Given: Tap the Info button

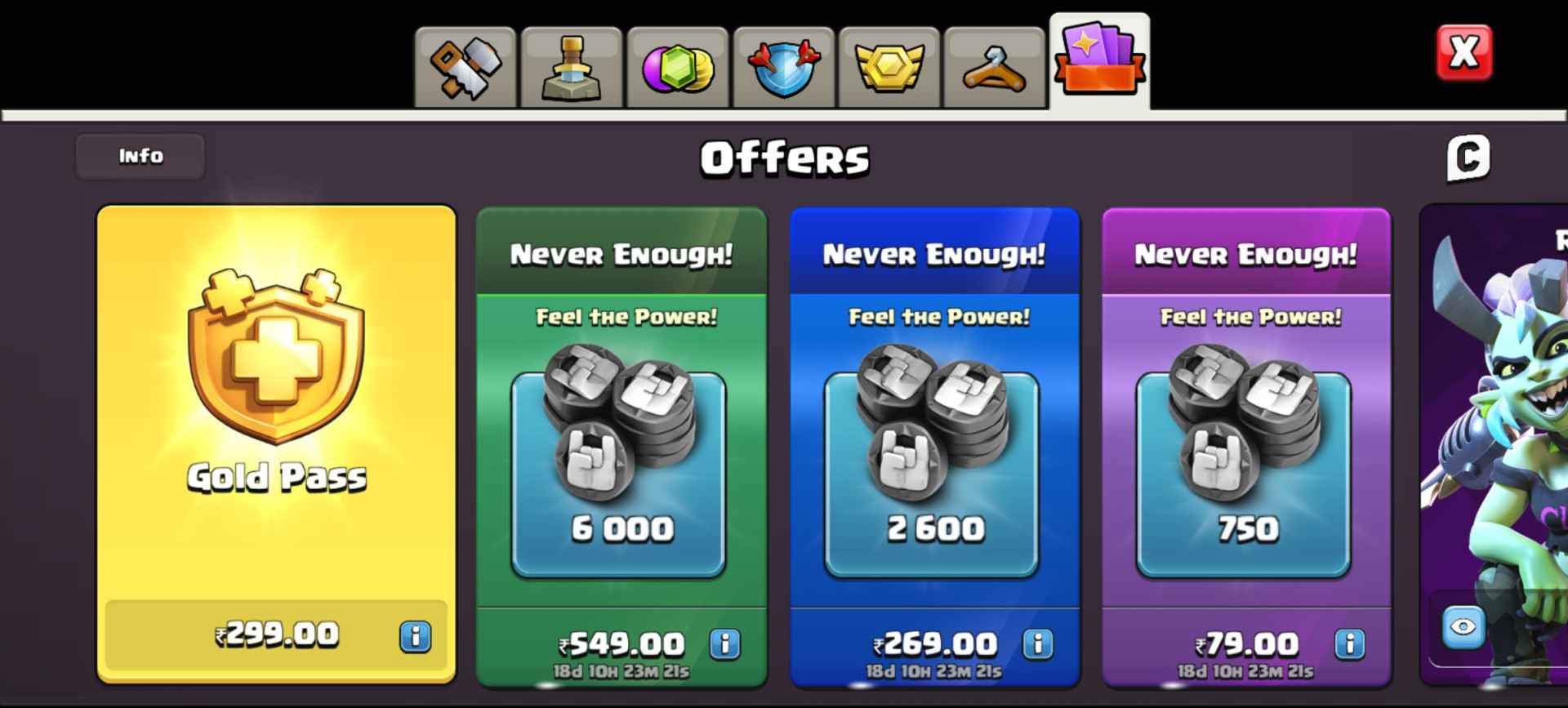Looking at the screenshot, I should click(140, 156).
